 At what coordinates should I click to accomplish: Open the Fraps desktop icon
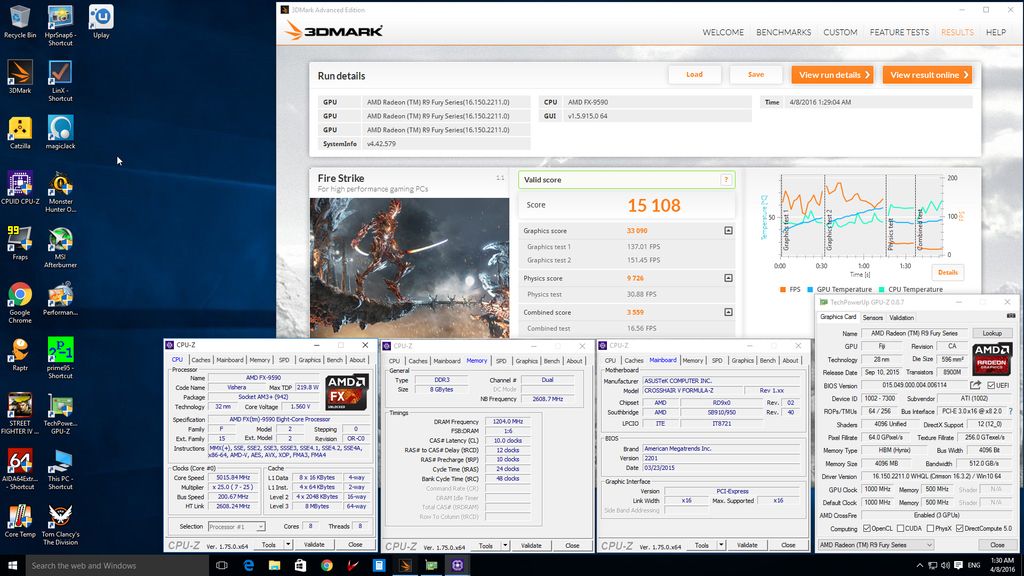click(19, 241)
